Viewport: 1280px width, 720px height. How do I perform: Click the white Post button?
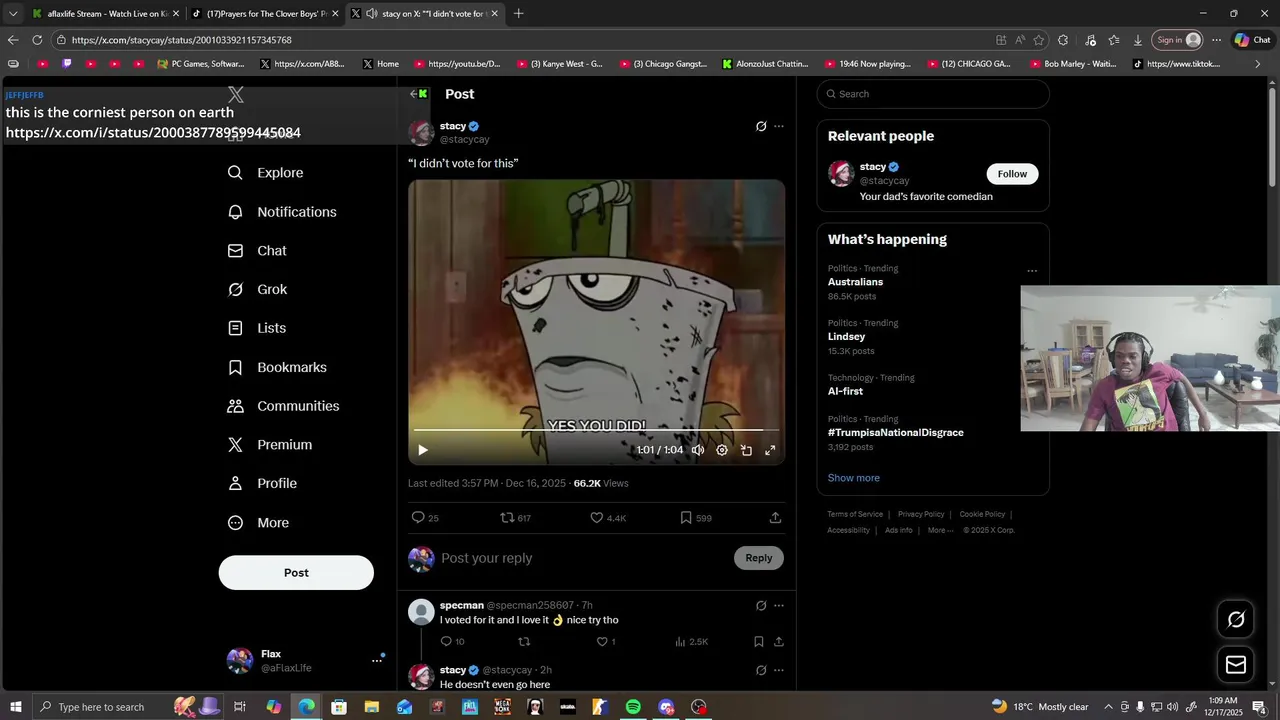coord(296,573)
